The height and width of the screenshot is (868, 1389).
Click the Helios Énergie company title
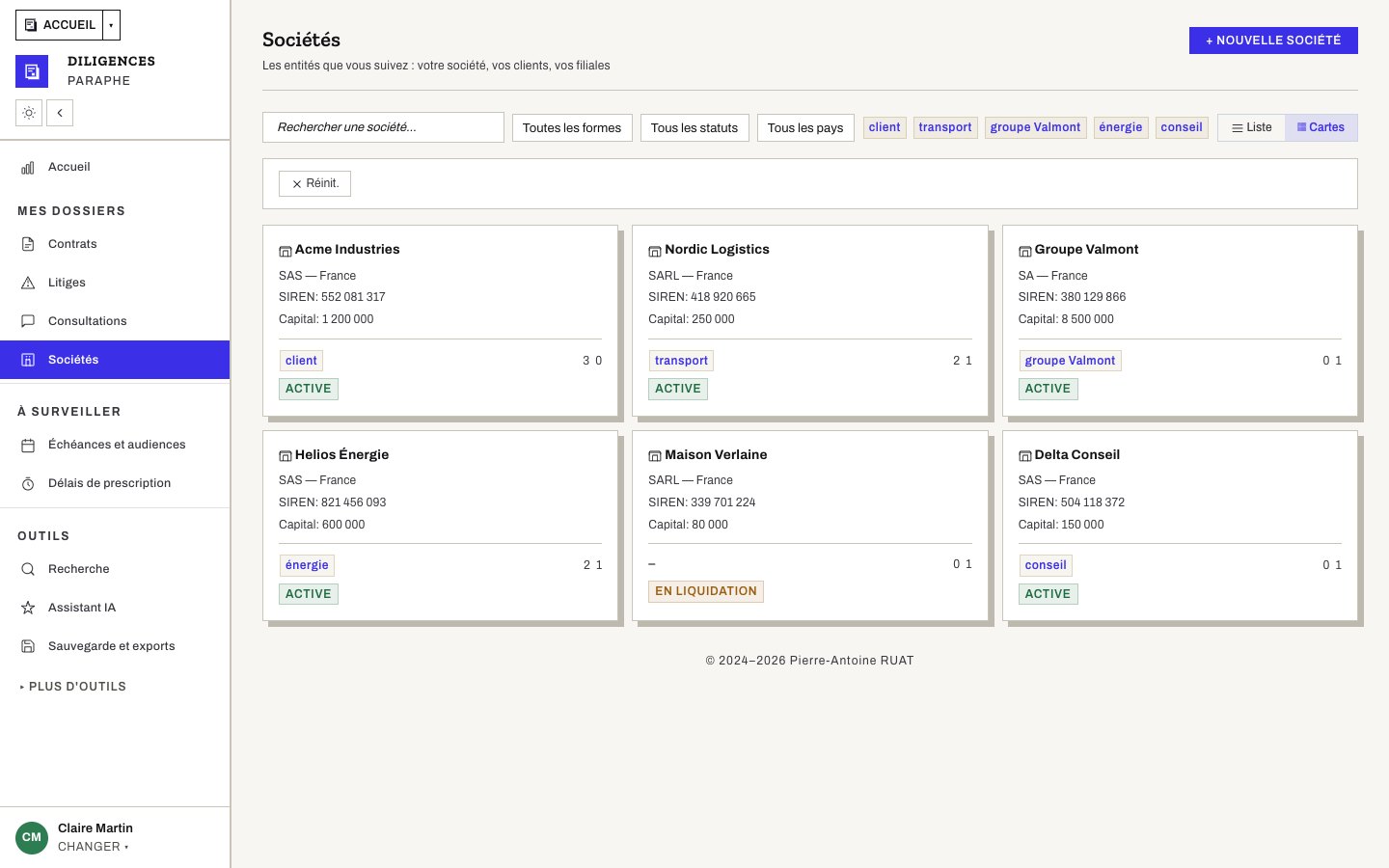[341, 454]
